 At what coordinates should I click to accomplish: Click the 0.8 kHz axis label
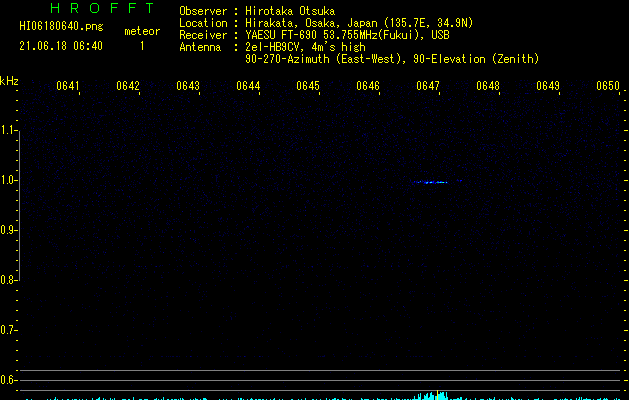coord(8,280)
